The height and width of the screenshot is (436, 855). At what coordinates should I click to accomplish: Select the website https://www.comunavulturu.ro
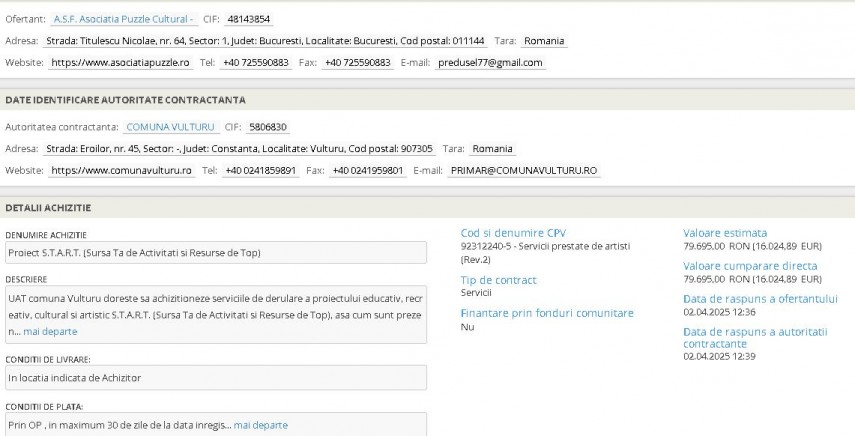(121, 171)
